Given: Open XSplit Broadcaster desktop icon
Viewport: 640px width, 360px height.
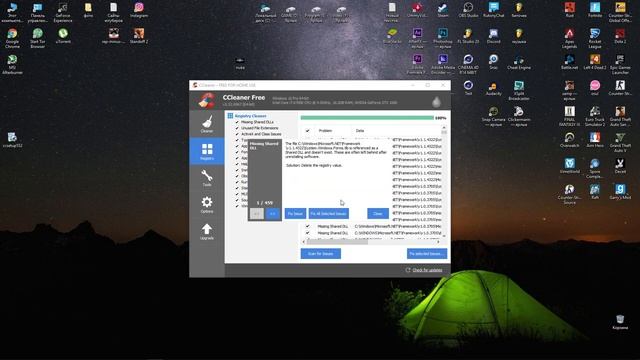Looking at the screenshot, I should coord(519,91).
